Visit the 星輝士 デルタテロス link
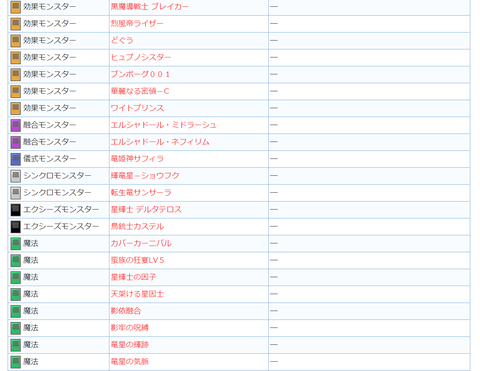Viewport: 480px width, 371px height. pyautogui.click(x=146, y=210)
